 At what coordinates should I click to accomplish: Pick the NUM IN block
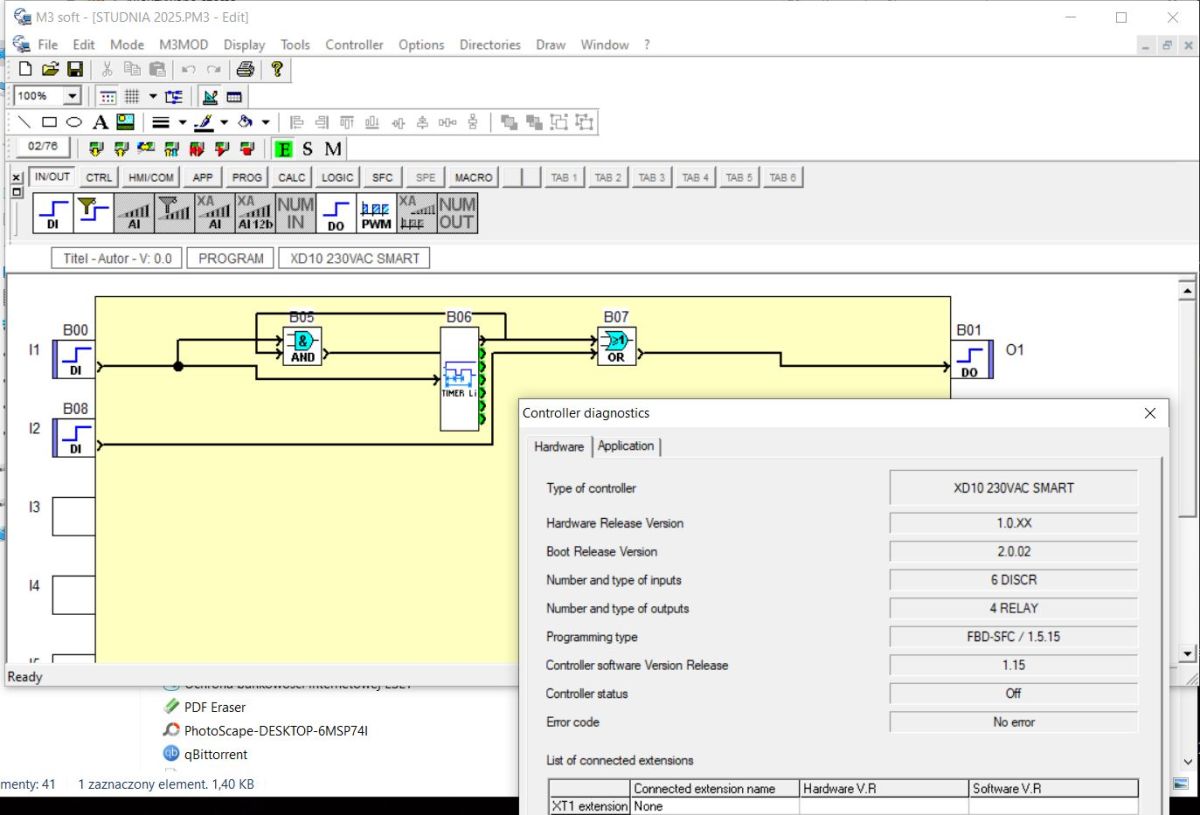(x=295, y=213)
